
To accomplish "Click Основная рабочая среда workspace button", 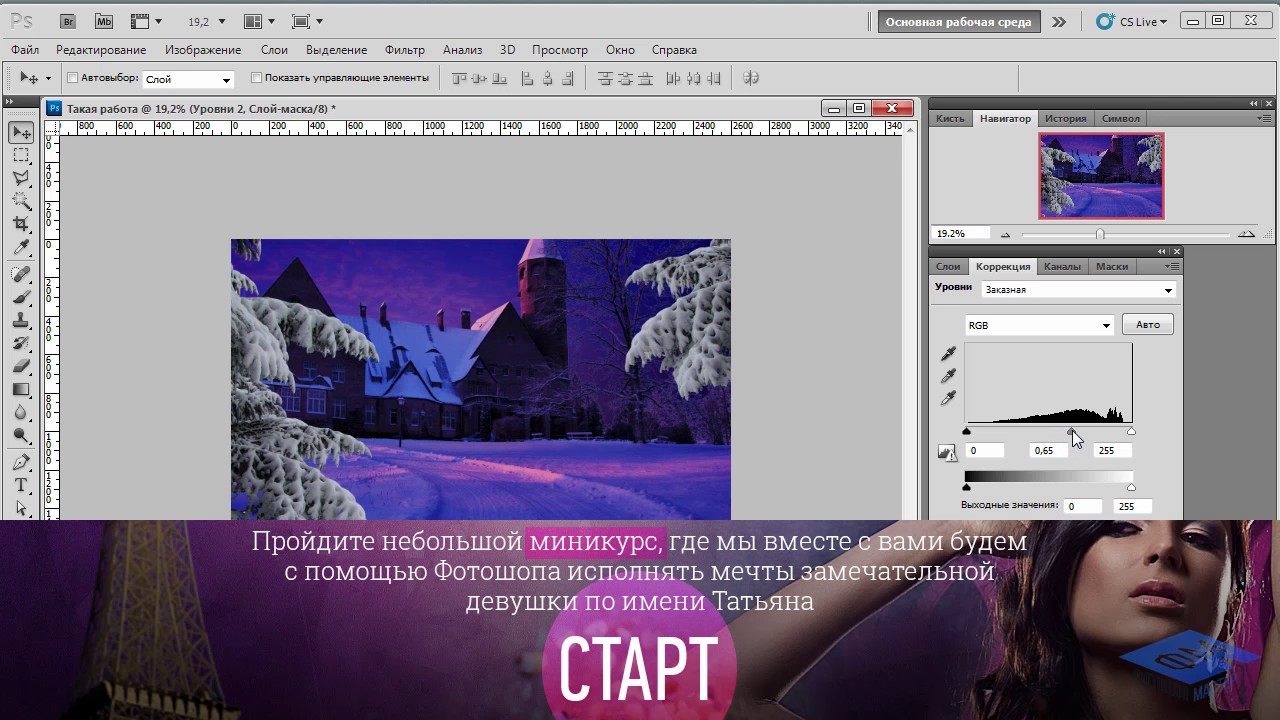I will tap(958, 22).
